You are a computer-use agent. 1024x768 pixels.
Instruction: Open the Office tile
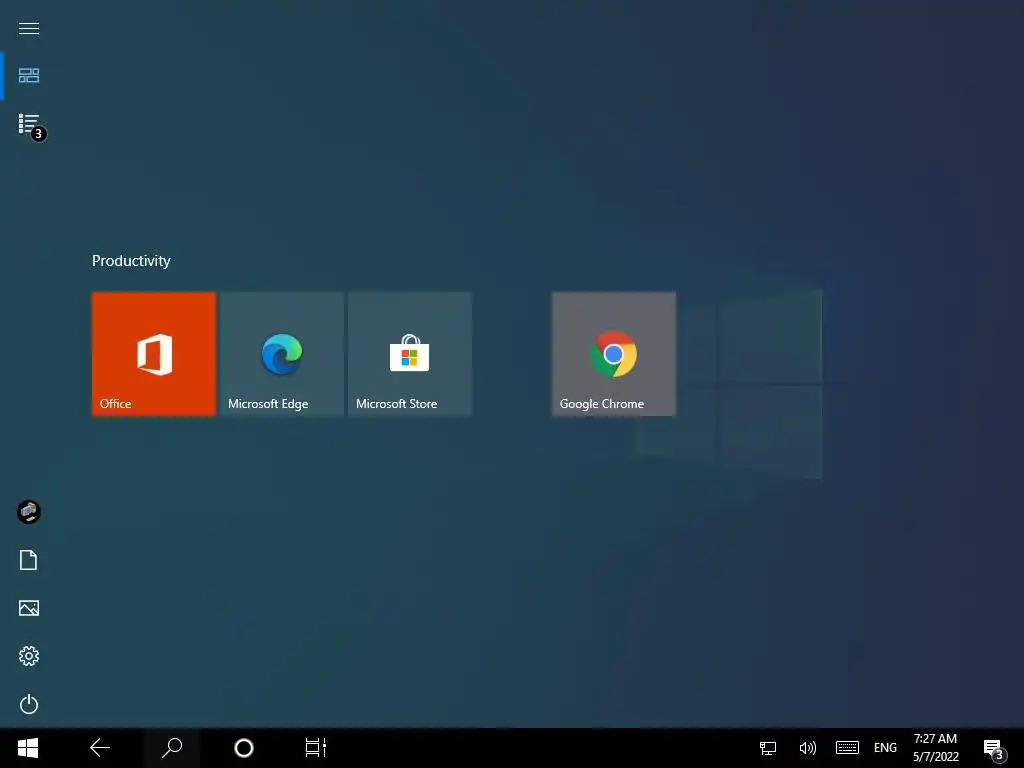[154, 354]
